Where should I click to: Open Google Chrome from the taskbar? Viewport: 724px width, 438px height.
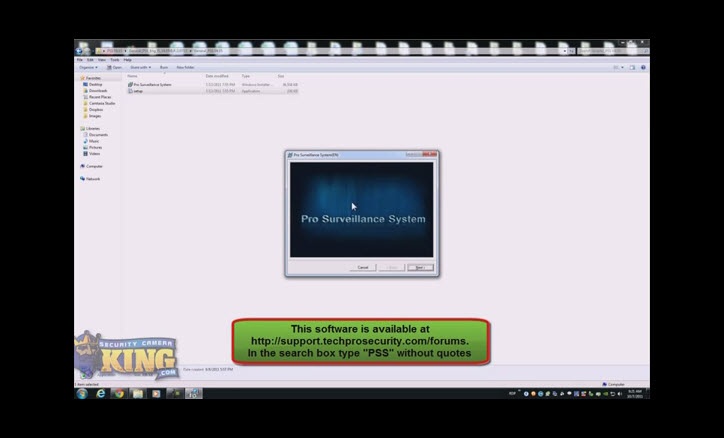119,394
